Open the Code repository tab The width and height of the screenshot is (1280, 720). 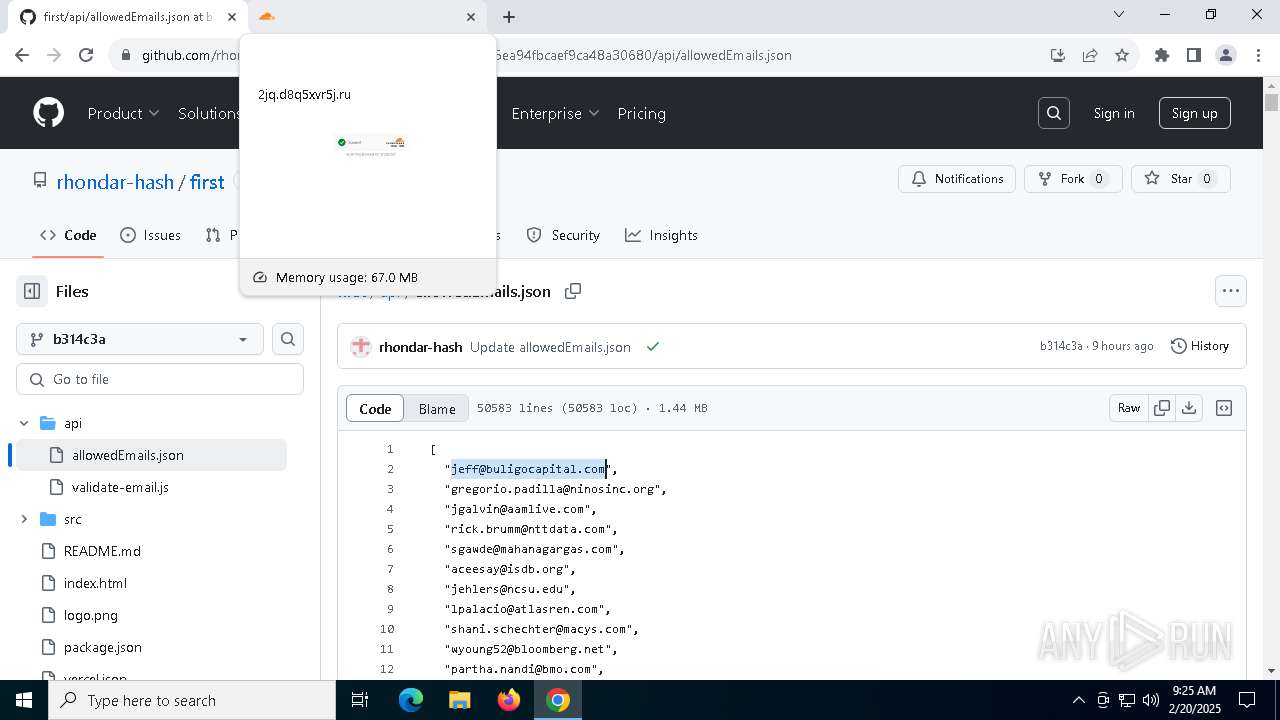tap(68, 235)
